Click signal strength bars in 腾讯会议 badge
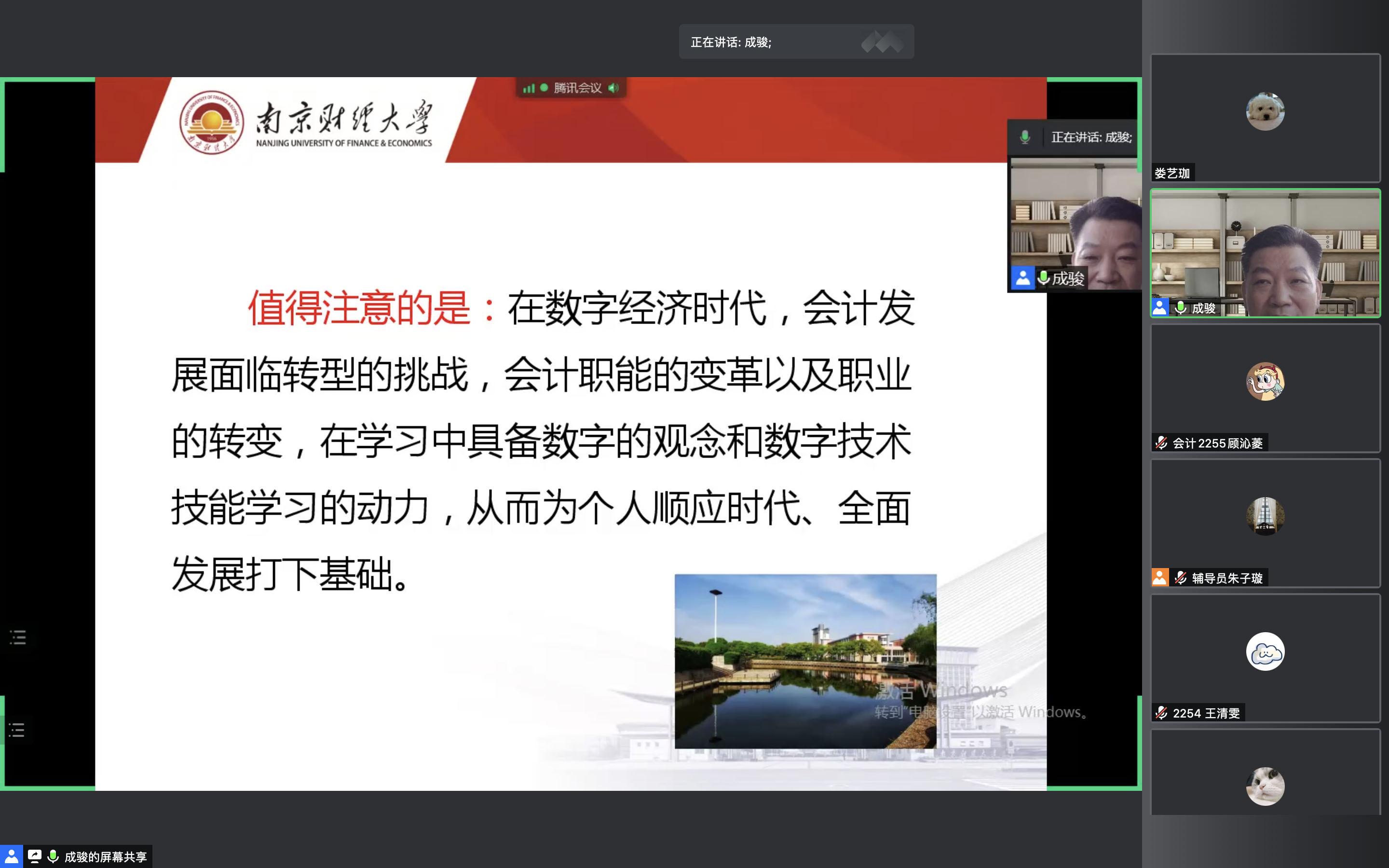The height and width of the screenshot is (868, 1389). 529,88
